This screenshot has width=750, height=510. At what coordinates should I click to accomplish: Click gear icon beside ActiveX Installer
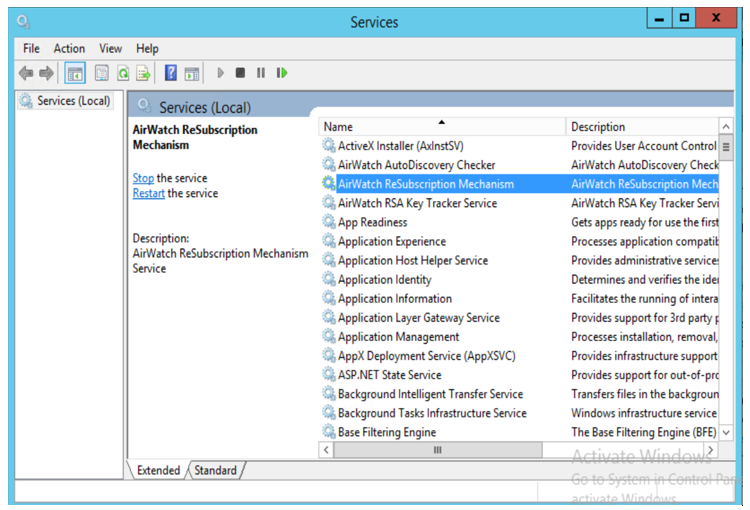point(329,145)
